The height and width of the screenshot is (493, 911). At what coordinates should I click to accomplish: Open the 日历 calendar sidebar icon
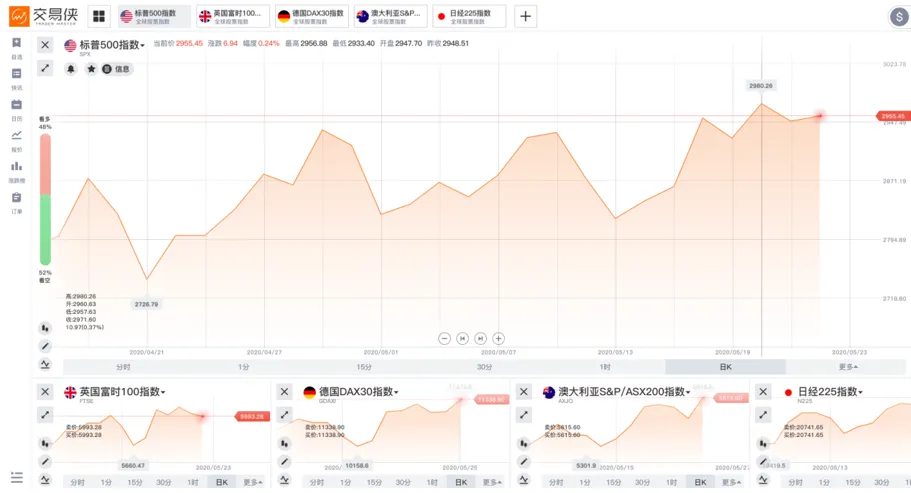click(17, 105)
